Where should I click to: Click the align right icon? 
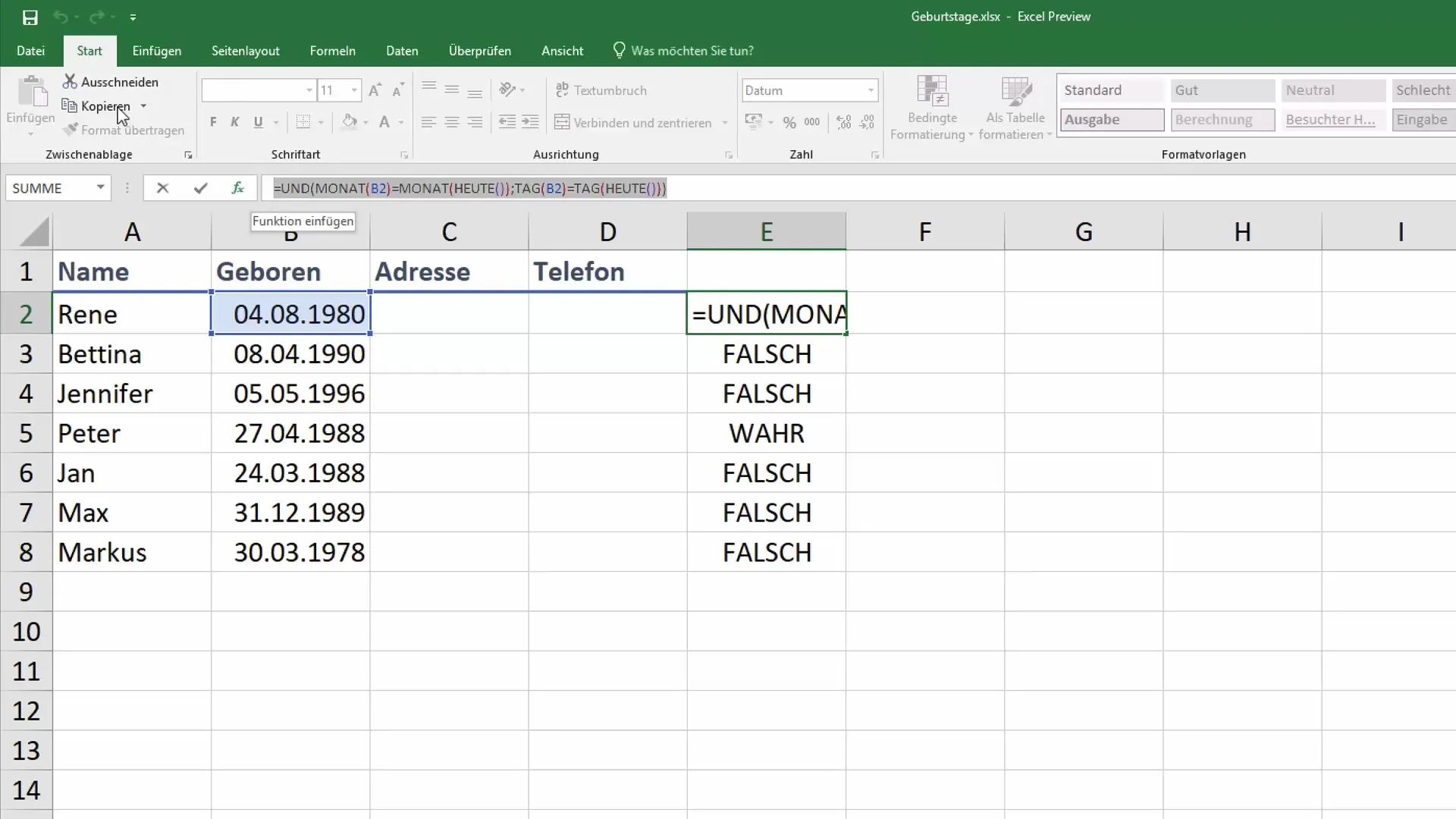(x=475, y=122)
